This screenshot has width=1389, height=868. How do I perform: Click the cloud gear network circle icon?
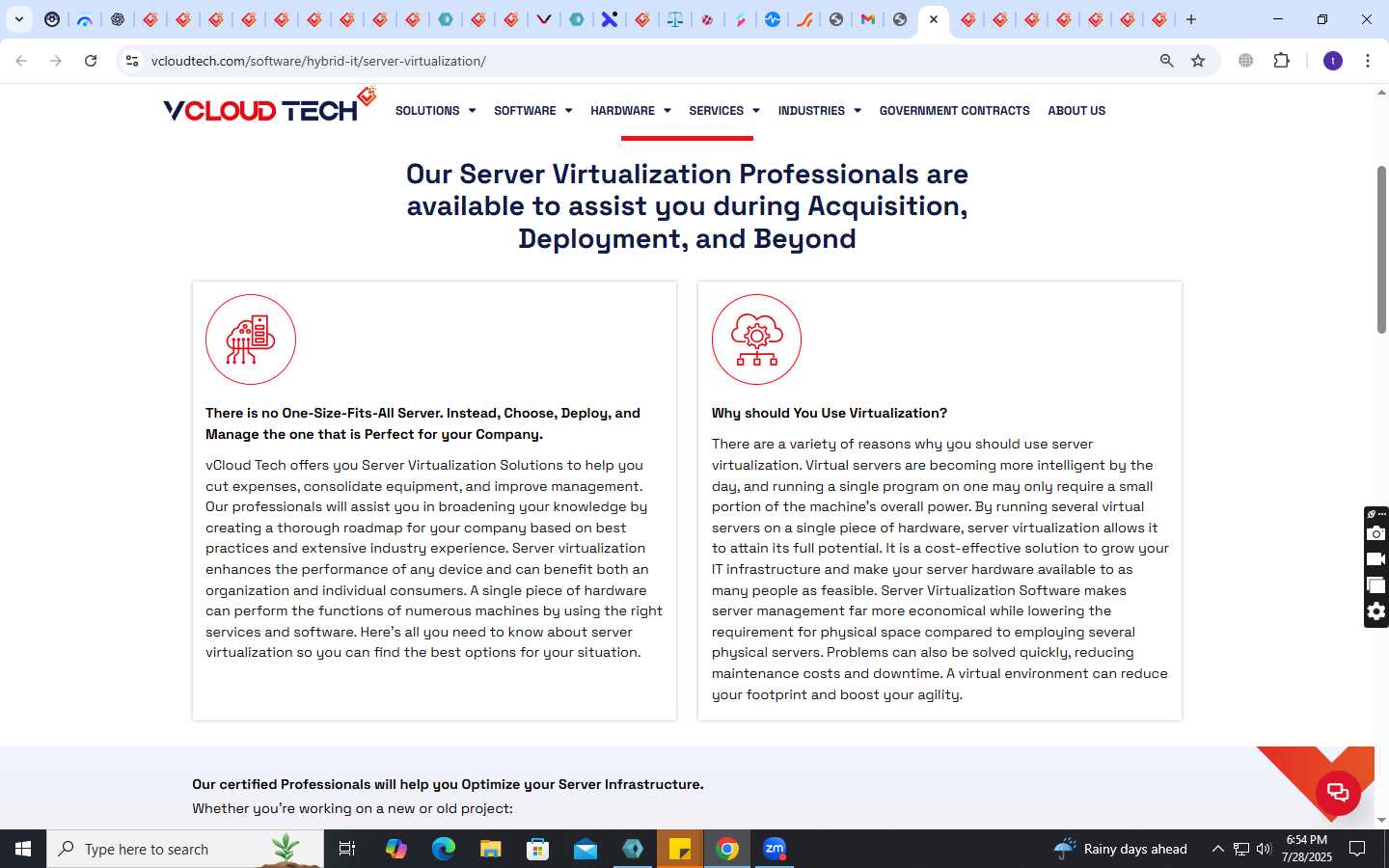(757, 339)
